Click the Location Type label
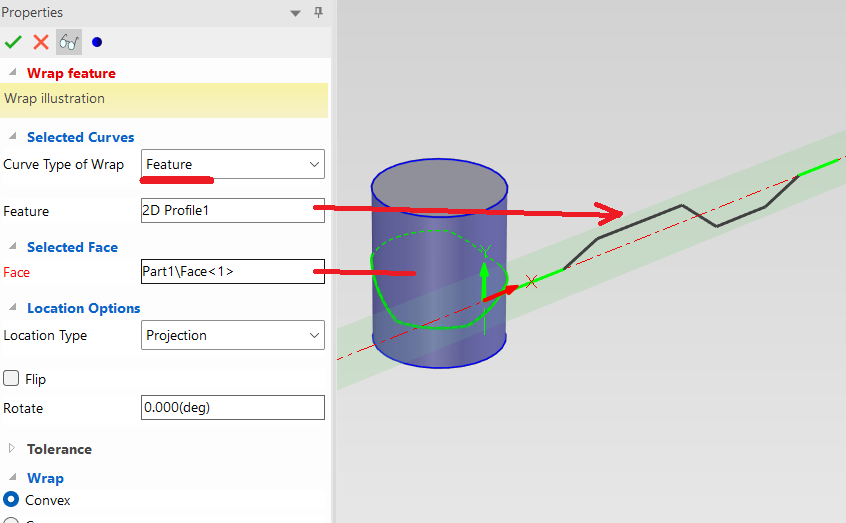The height and width of the screenshot is (523, 846). click(45, 336)
